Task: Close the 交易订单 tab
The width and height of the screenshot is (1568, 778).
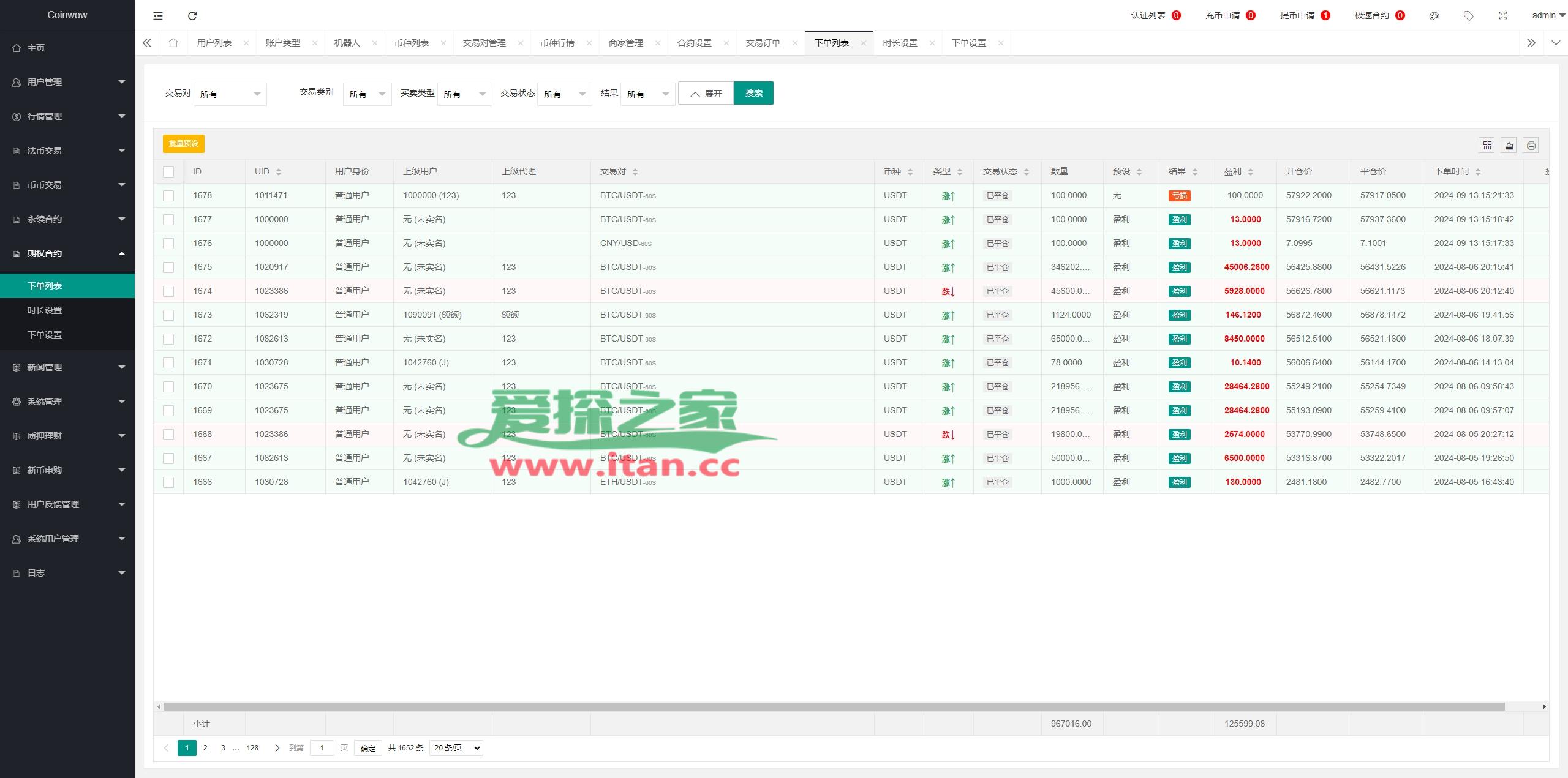Action: 795,43
